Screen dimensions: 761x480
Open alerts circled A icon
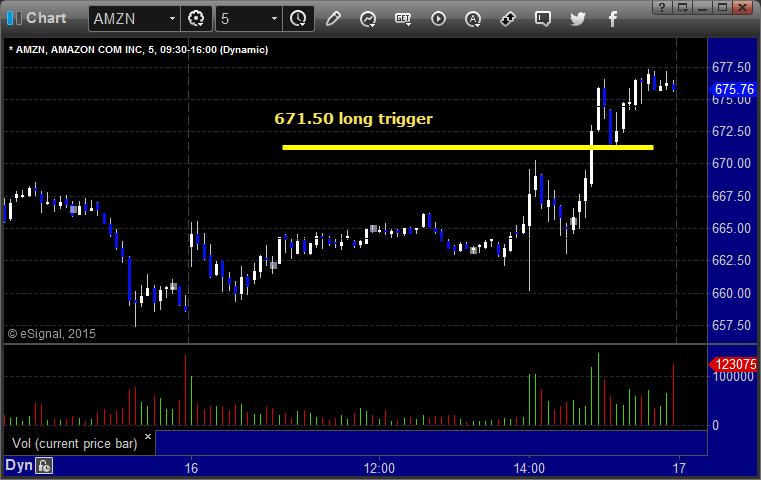coord(473,19)
